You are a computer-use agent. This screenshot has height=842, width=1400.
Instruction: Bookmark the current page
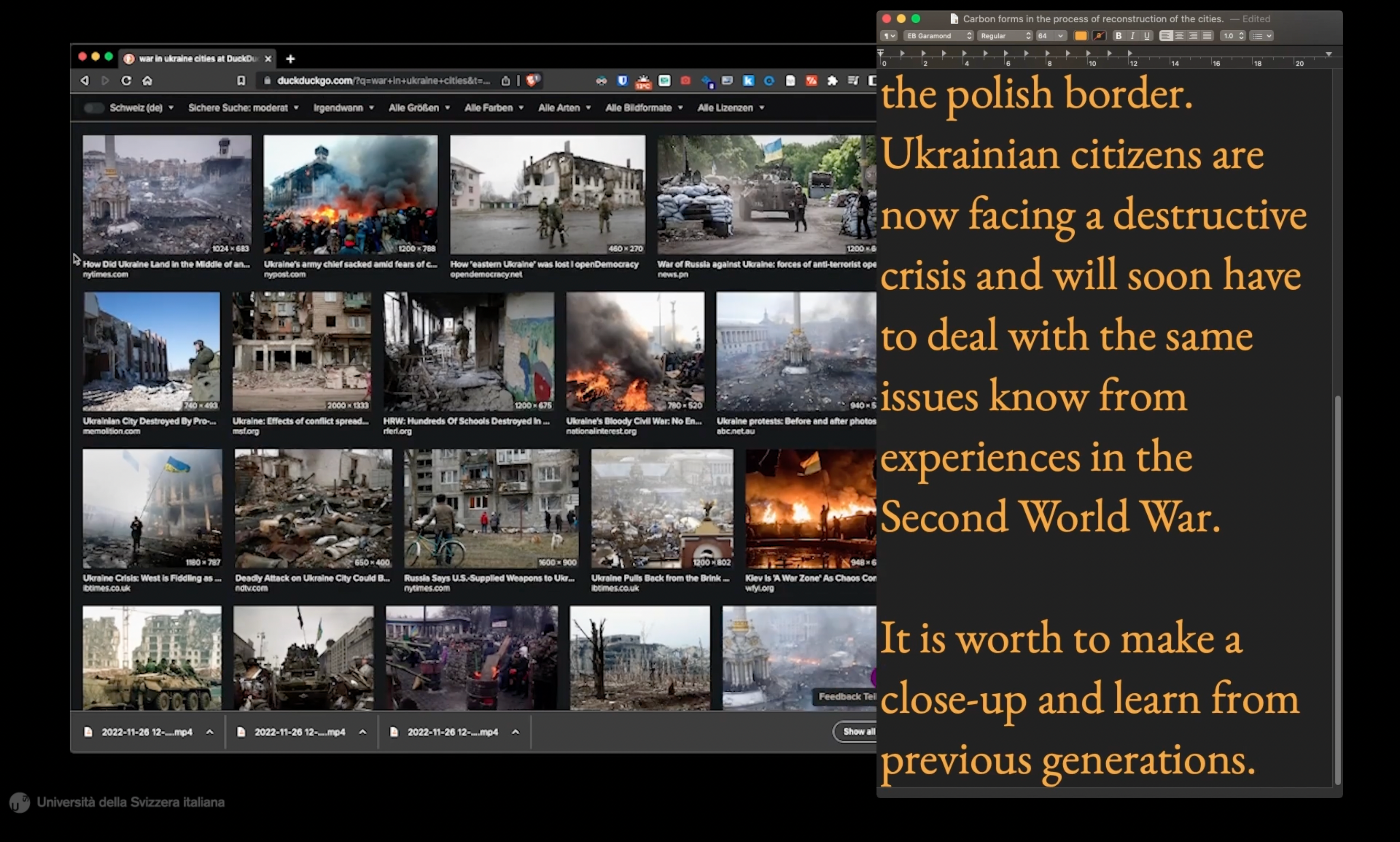click(x=241, y=81)
